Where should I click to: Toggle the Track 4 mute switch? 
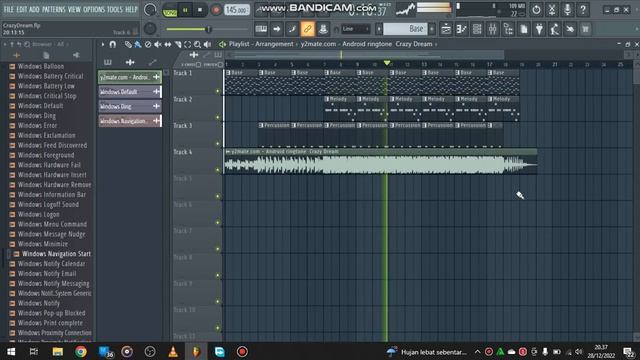tap(218, 170)
